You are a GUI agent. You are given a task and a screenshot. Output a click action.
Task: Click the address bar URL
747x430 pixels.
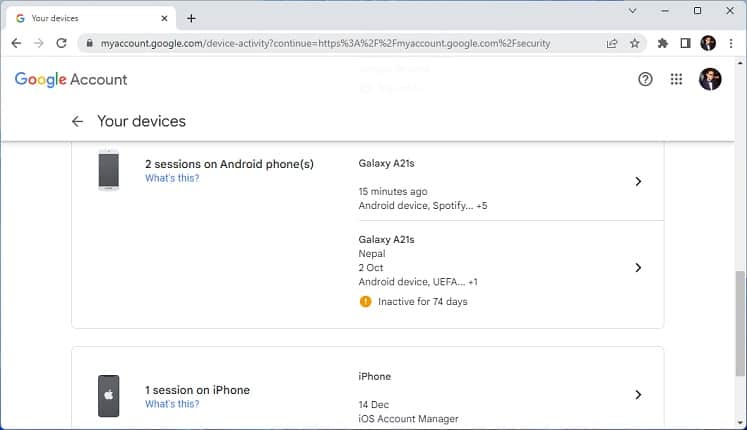click(x=325, y=43)
